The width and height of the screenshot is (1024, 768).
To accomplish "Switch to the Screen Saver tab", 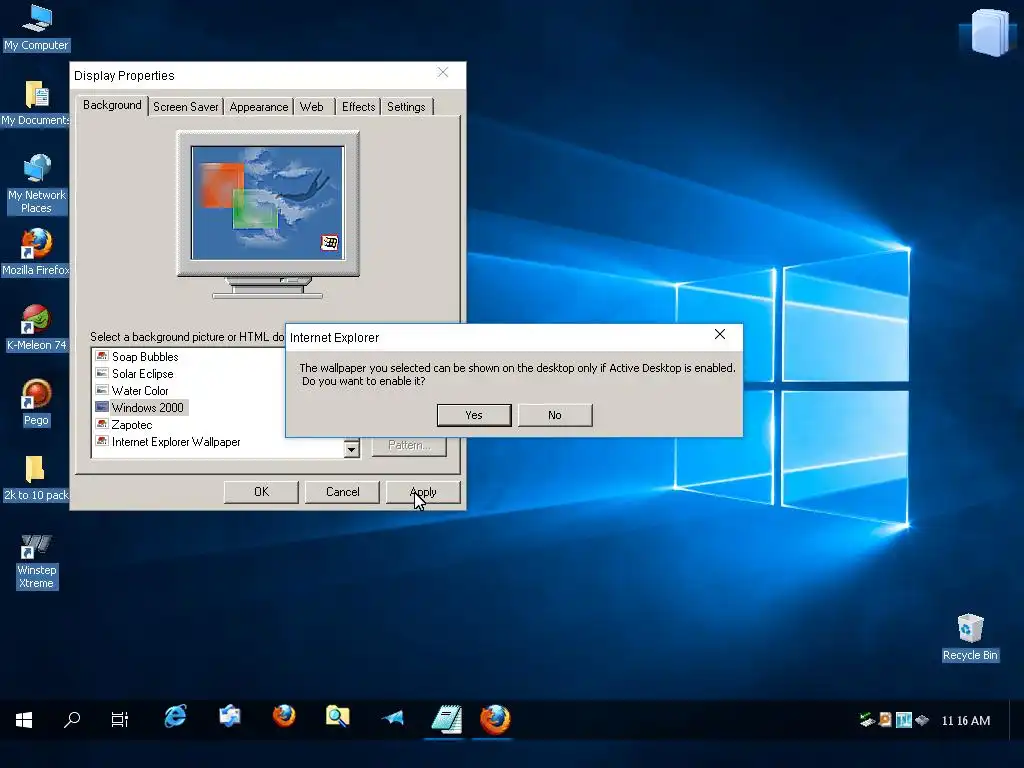I will (x=185, y=106).
